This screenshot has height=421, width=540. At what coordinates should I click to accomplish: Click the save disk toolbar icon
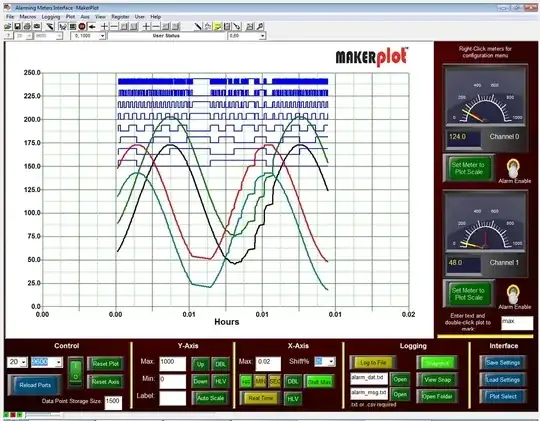tap(18, 27)
